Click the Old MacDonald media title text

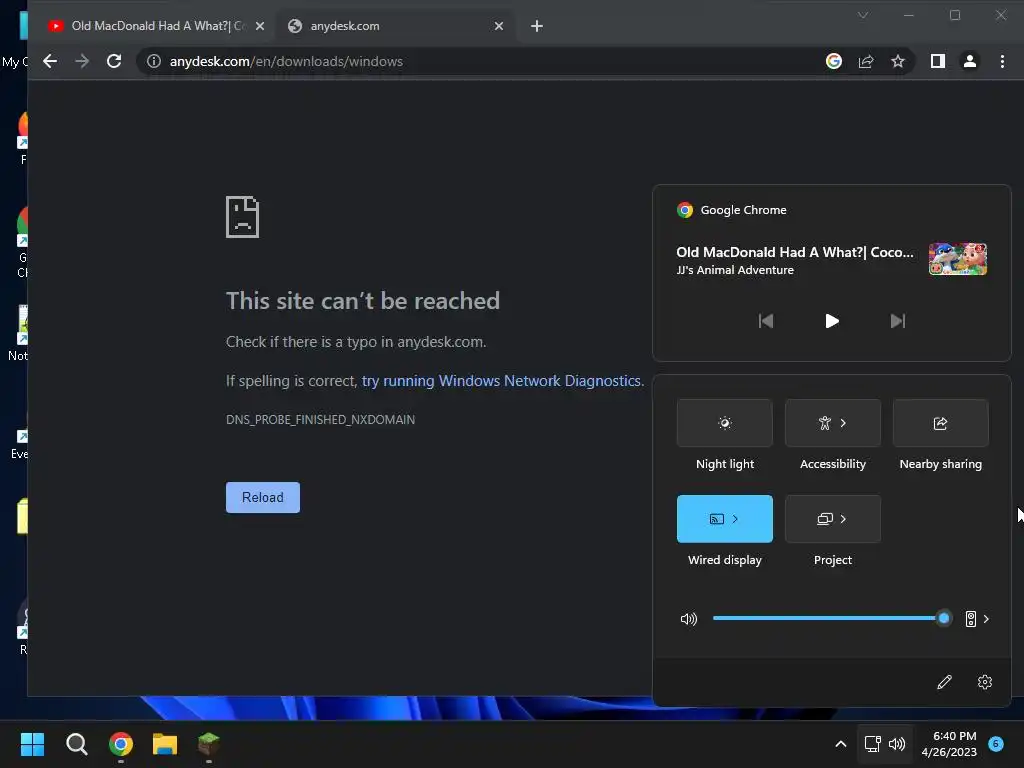pyautogui.click(x=794, y=252)
